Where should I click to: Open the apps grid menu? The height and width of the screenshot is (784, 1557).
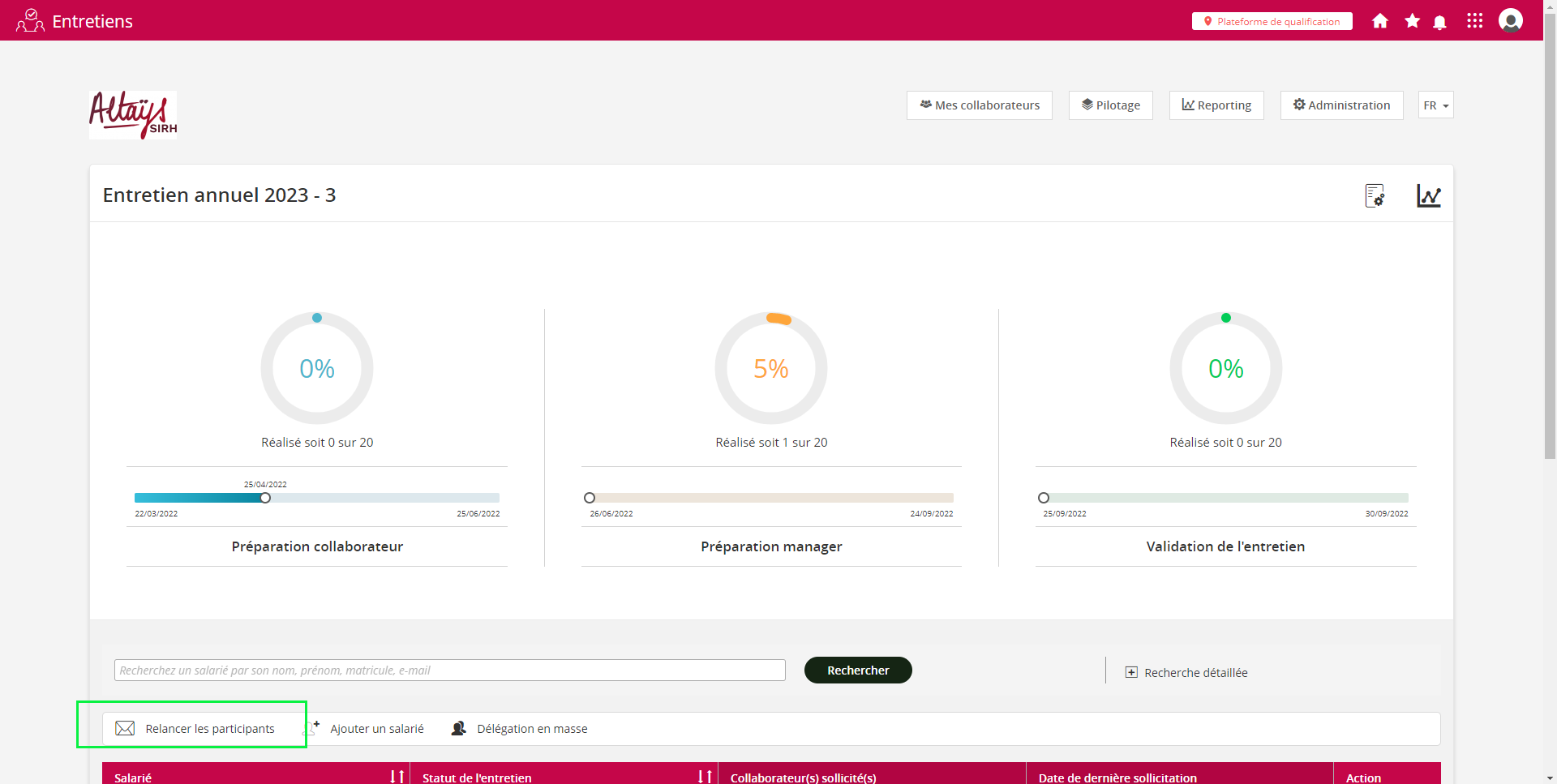click(1474, 21)
